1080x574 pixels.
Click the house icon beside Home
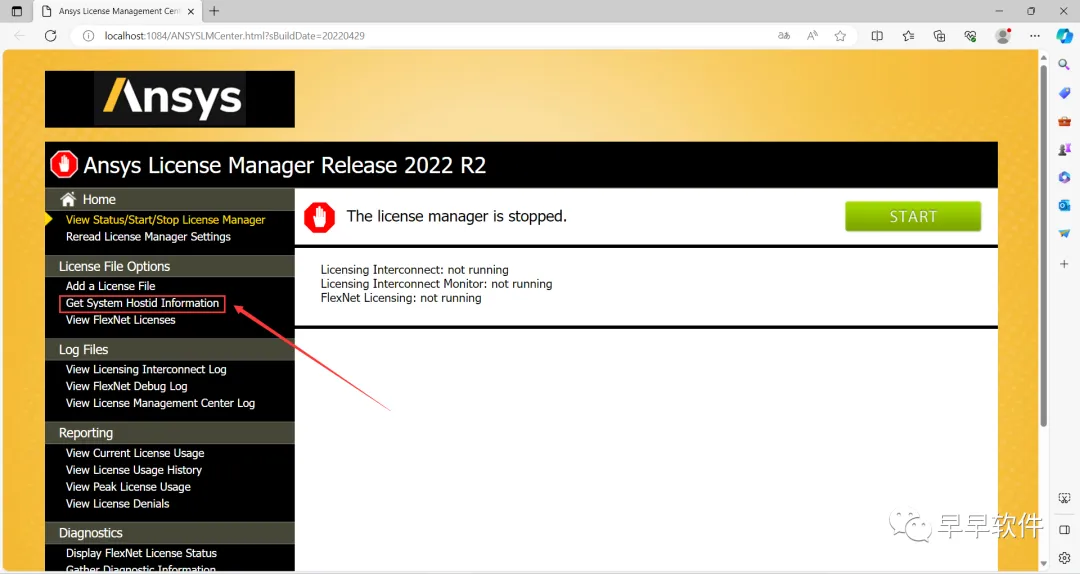coord(68,199)
